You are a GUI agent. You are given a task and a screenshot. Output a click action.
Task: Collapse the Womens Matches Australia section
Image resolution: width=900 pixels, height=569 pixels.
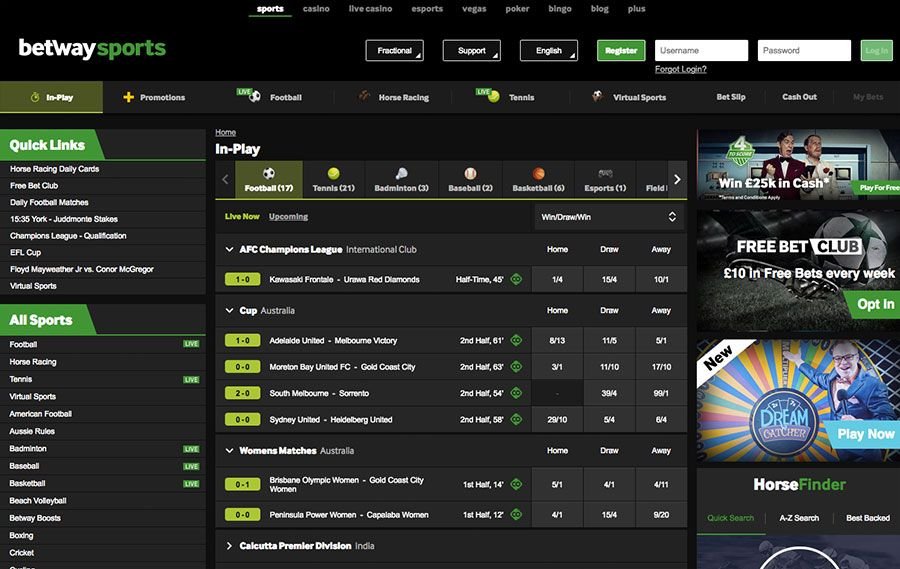tap(229, 451)
